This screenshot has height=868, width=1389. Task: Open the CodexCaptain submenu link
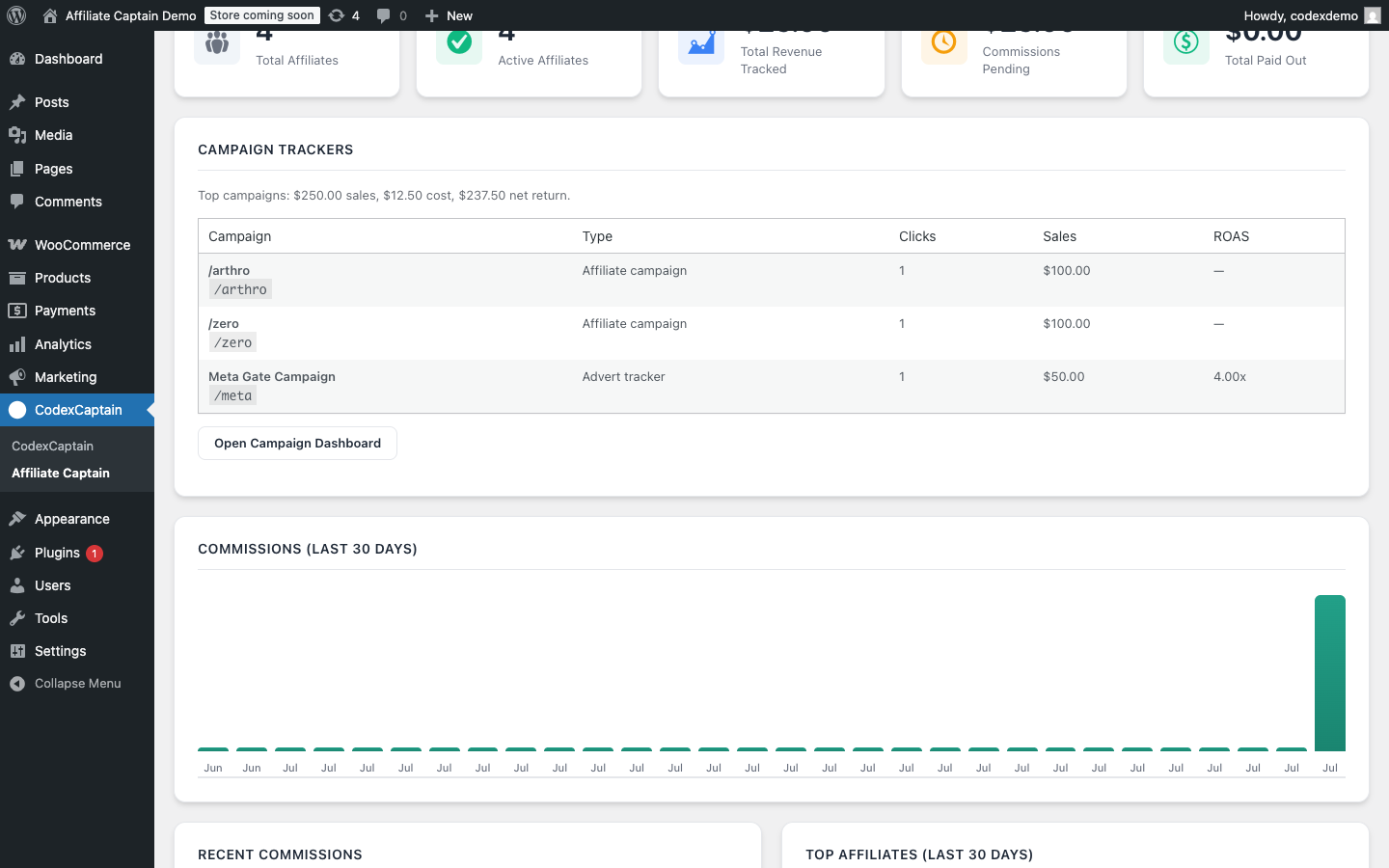52,446
